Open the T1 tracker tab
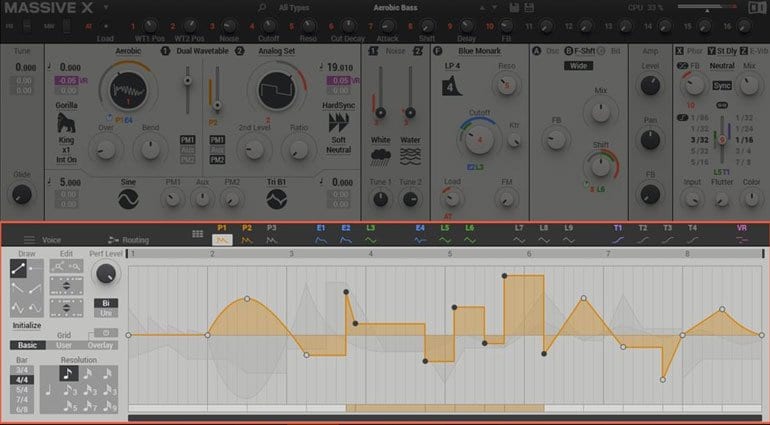This screenshot has height=425, width=770. click(x=618, y=234)
